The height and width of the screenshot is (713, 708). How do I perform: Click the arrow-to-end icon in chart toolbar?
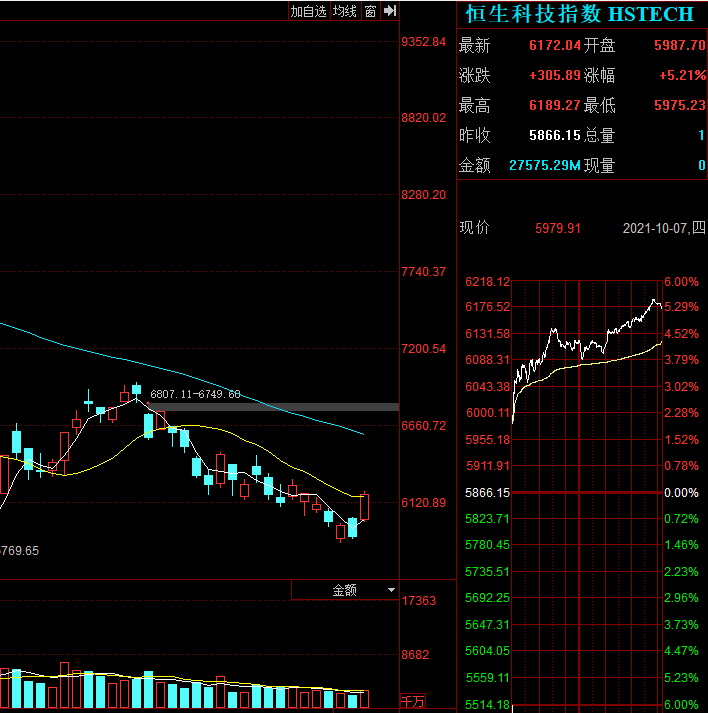point(390,11)
